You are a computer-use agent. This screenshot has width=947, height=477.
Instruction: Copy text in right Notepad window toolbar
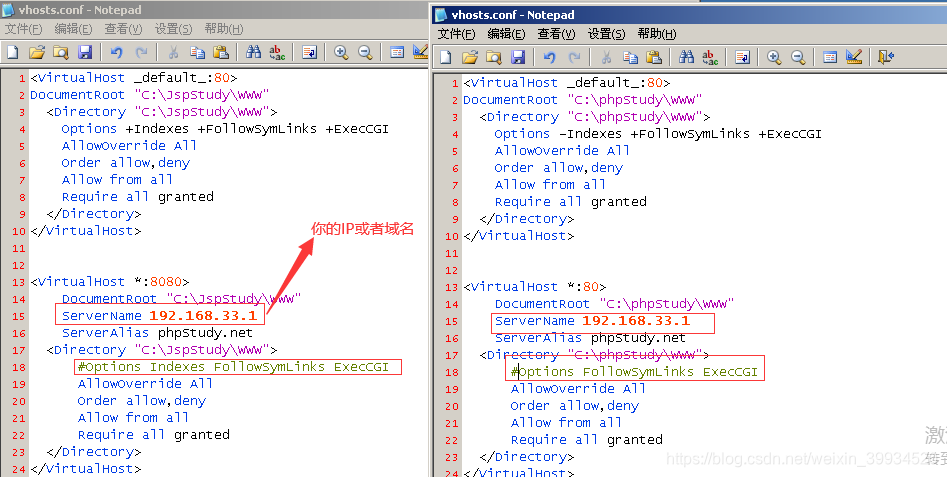pos(630,57)
